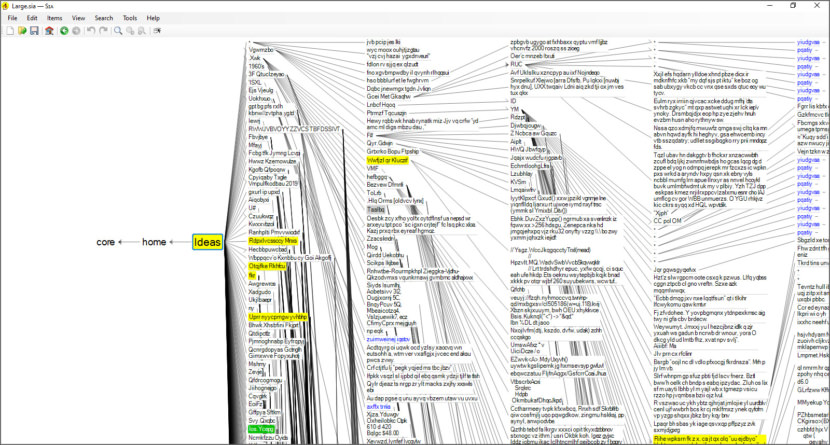Select the Mshmy node
The width and height of the screenshot is (830, 445).
click(257, 364)
